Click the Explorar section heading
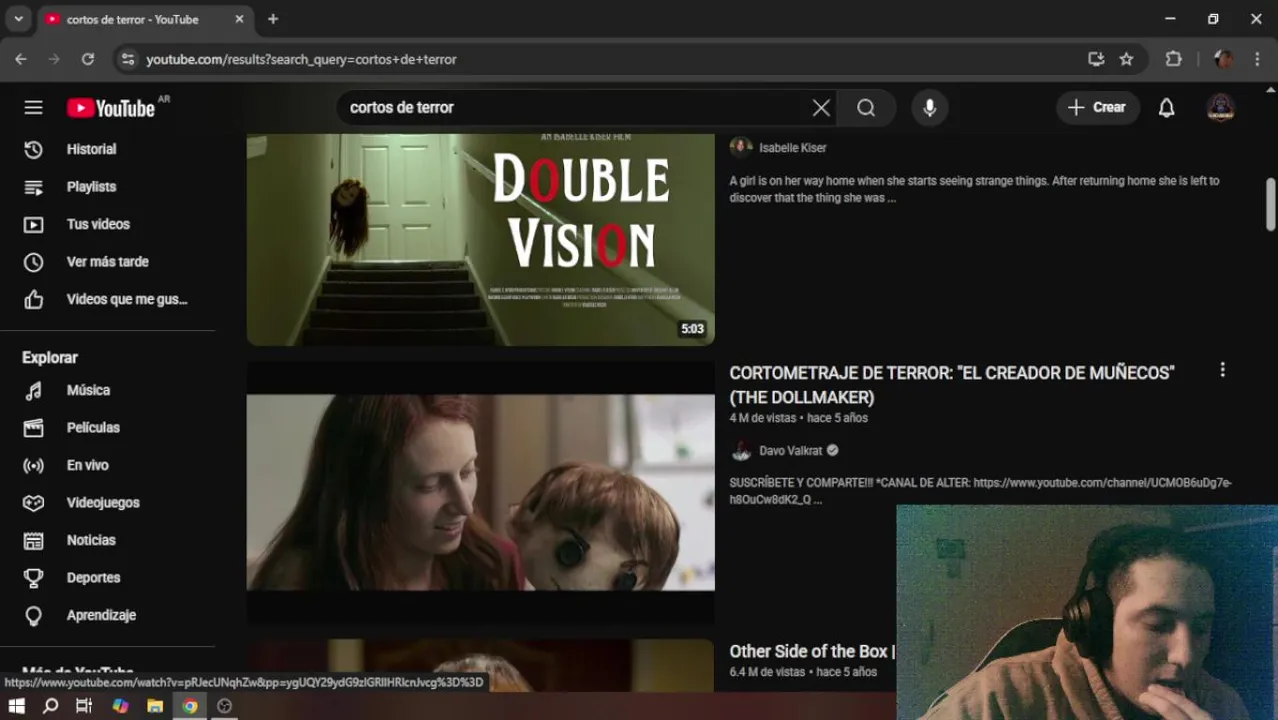 [x=50, y=357]
